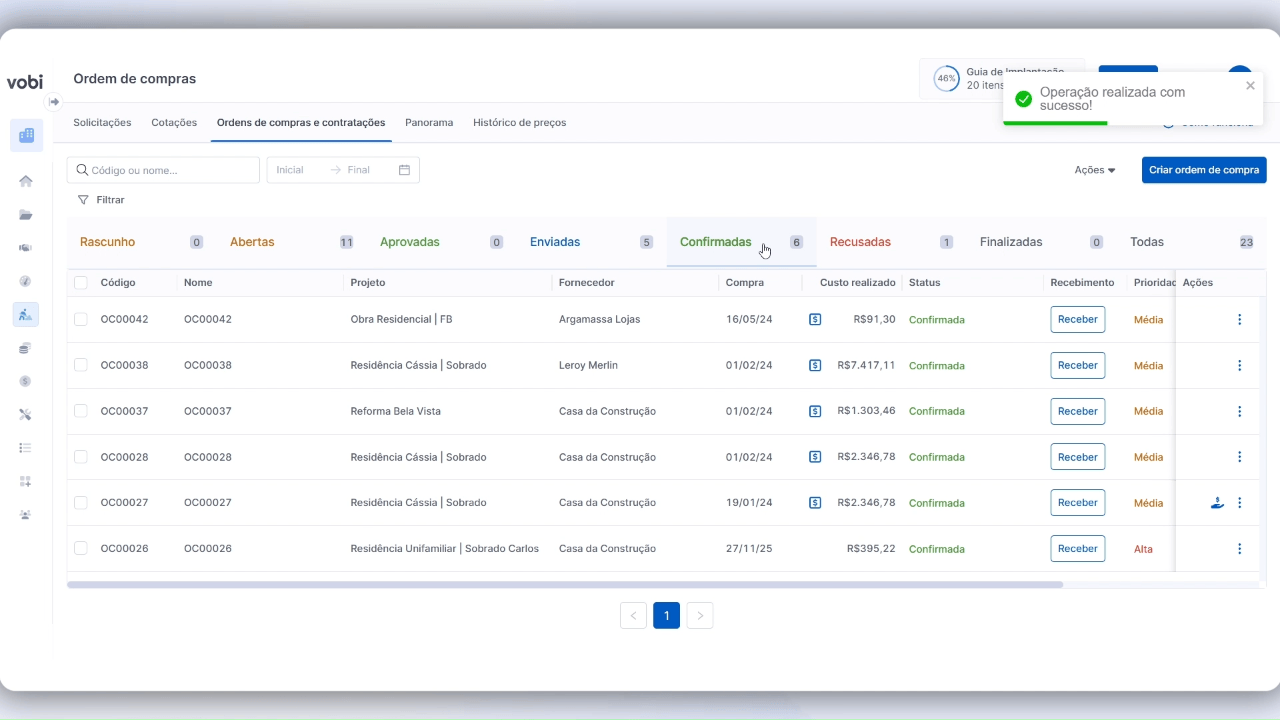Open the folder icon in the sidebar
Image resolution: width=1280 pixels, height=720 pixels.
(x=26, y=215)
